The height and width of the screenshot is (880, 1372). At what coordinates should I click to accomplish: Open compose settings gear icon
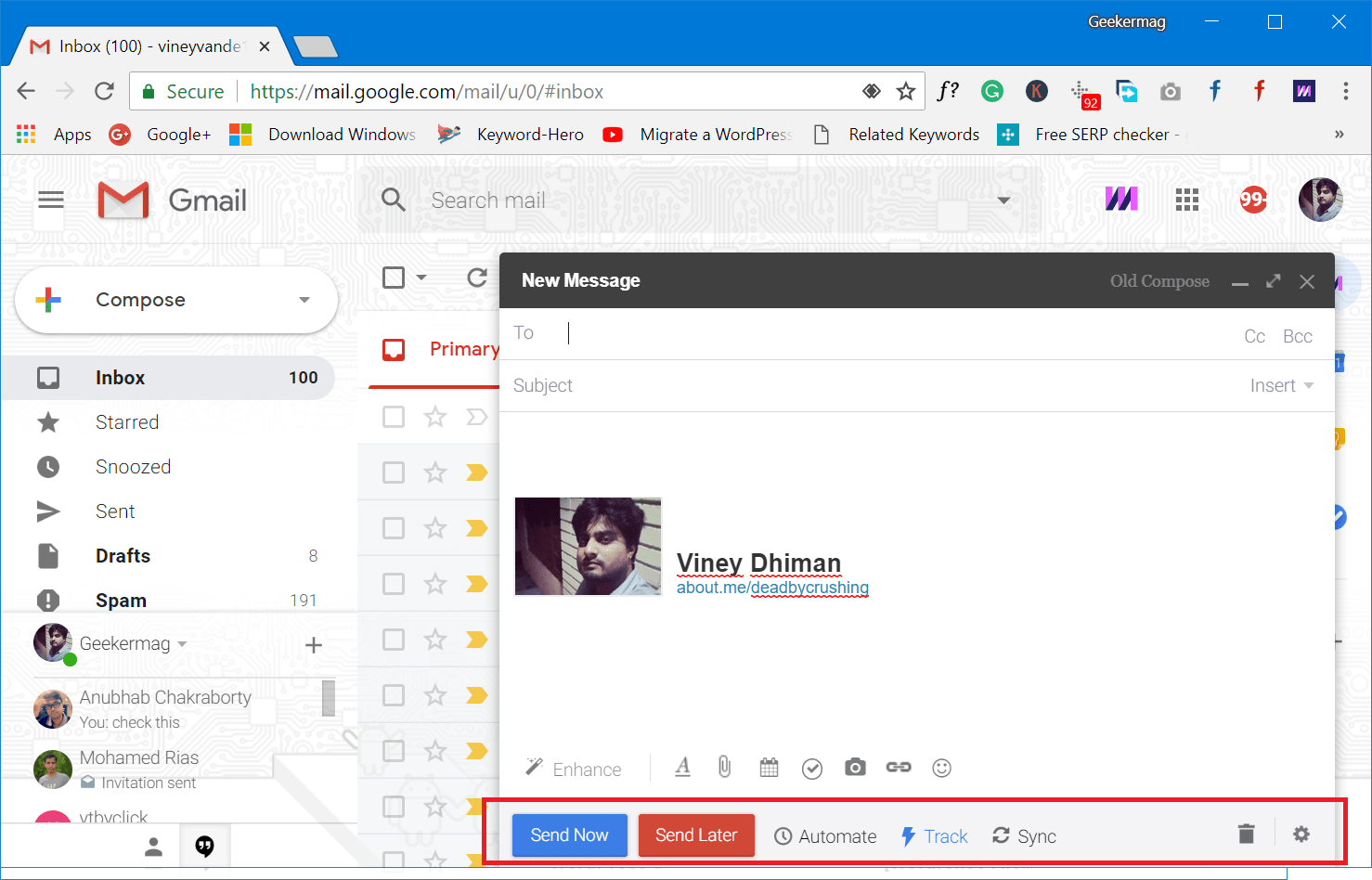point(1301,834)
